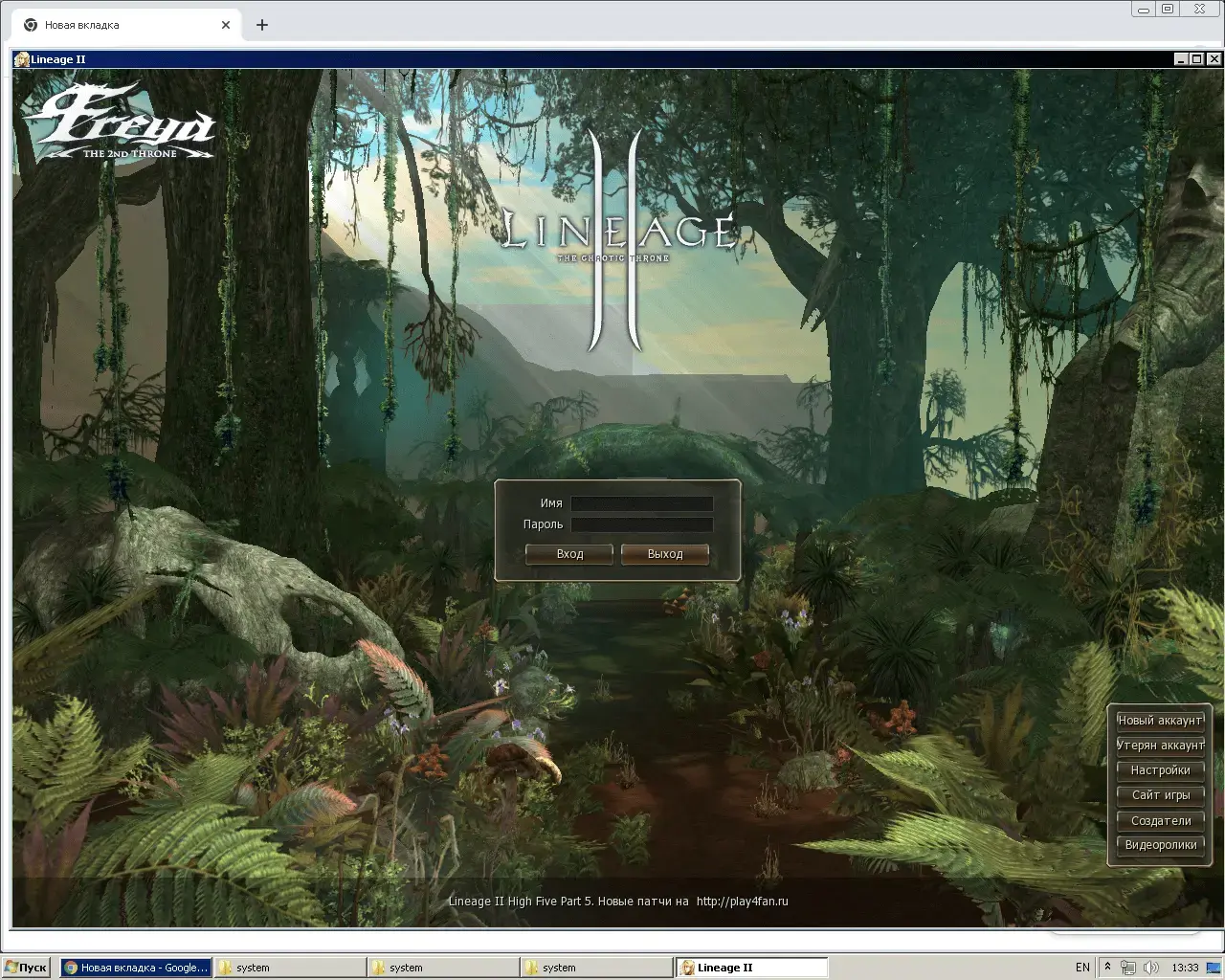The width and height of the screenshot is (1225, 980).
Task: Minimize the Lineage II game window
Action: pyautogui.click(x=1181, y=59)
